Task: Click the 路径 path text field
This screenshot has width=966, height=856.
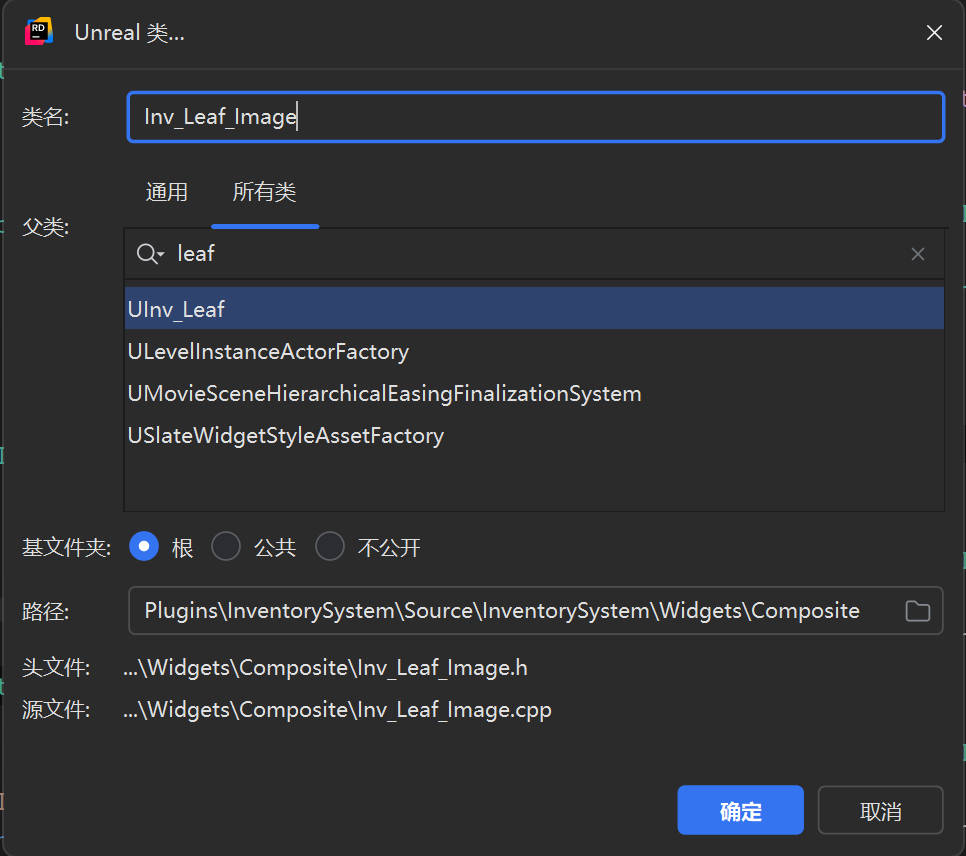Action: point(502,611)
